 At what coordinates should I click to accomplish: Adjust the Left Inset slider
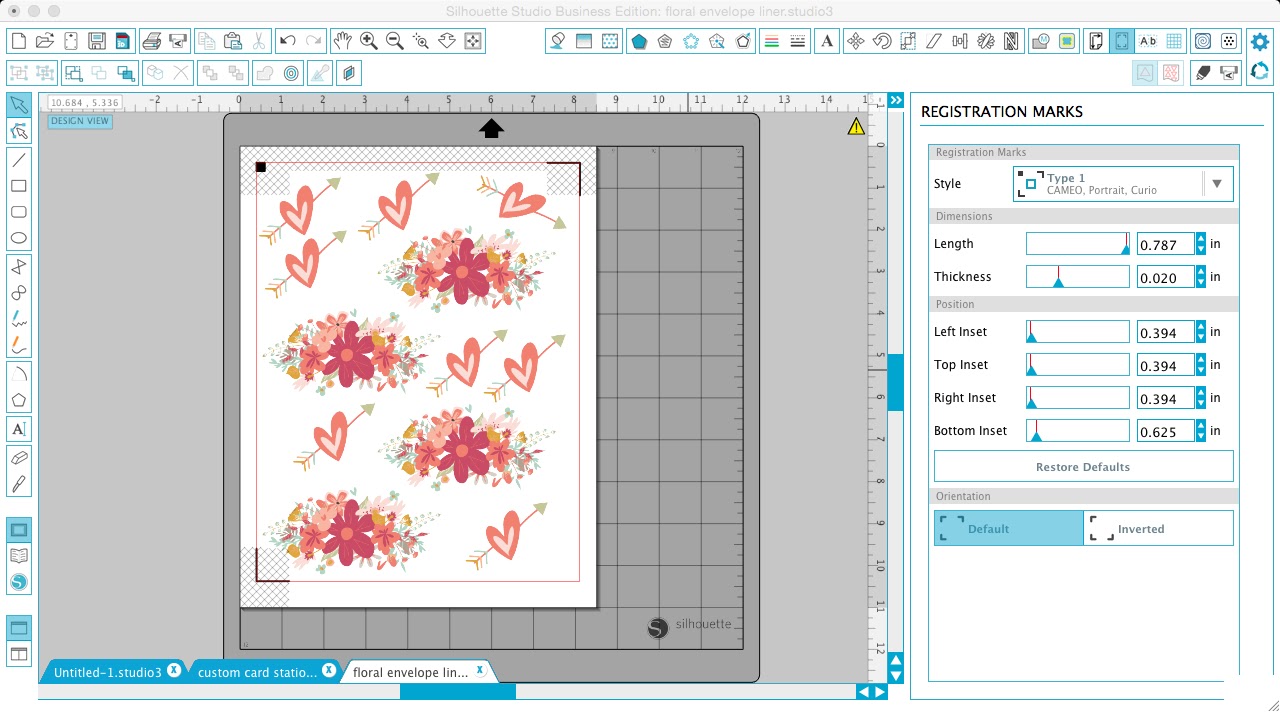pyautogui.click(x=1077, y=331)
